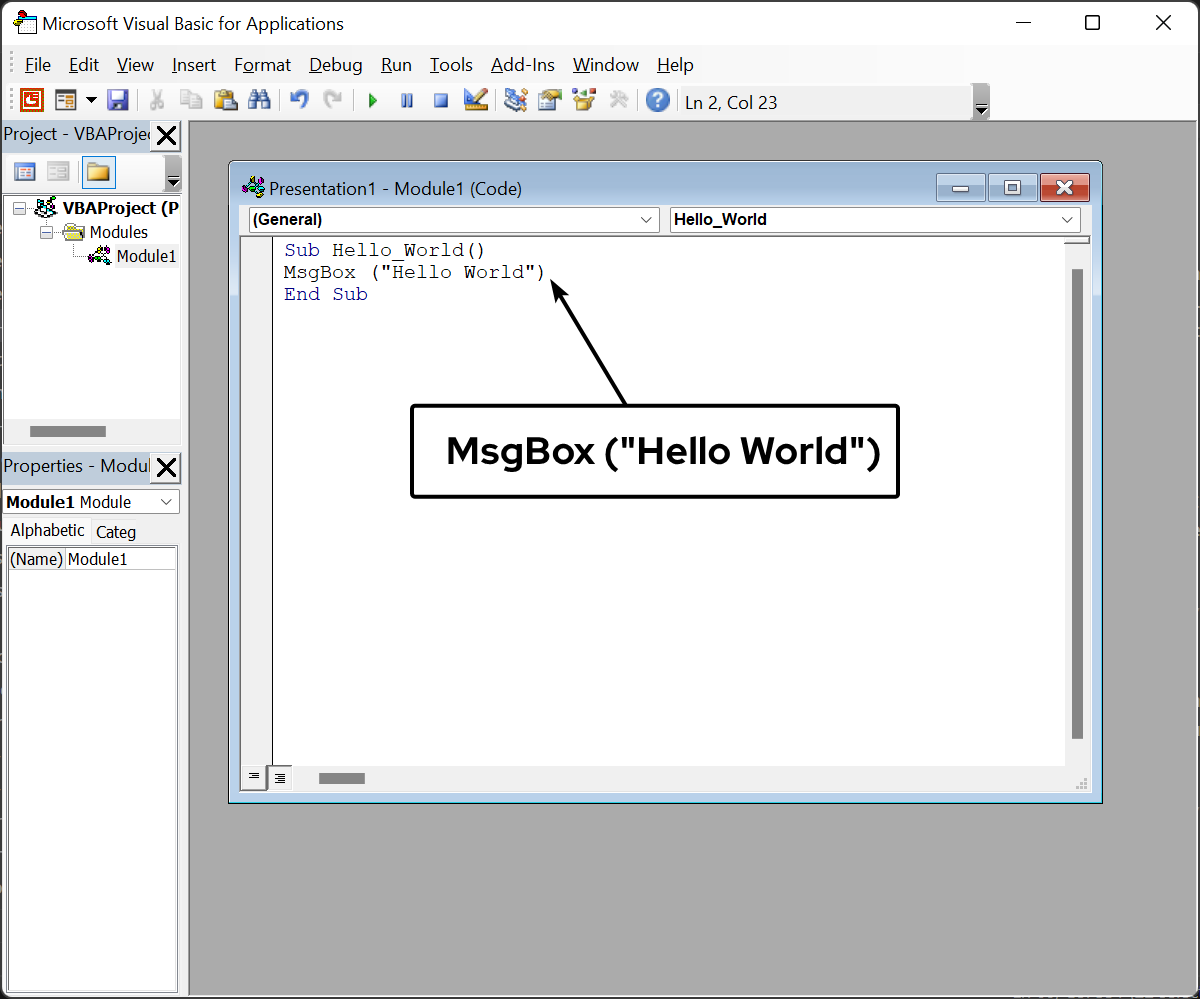Collapse the Modules folder tree node

(46, 232)
